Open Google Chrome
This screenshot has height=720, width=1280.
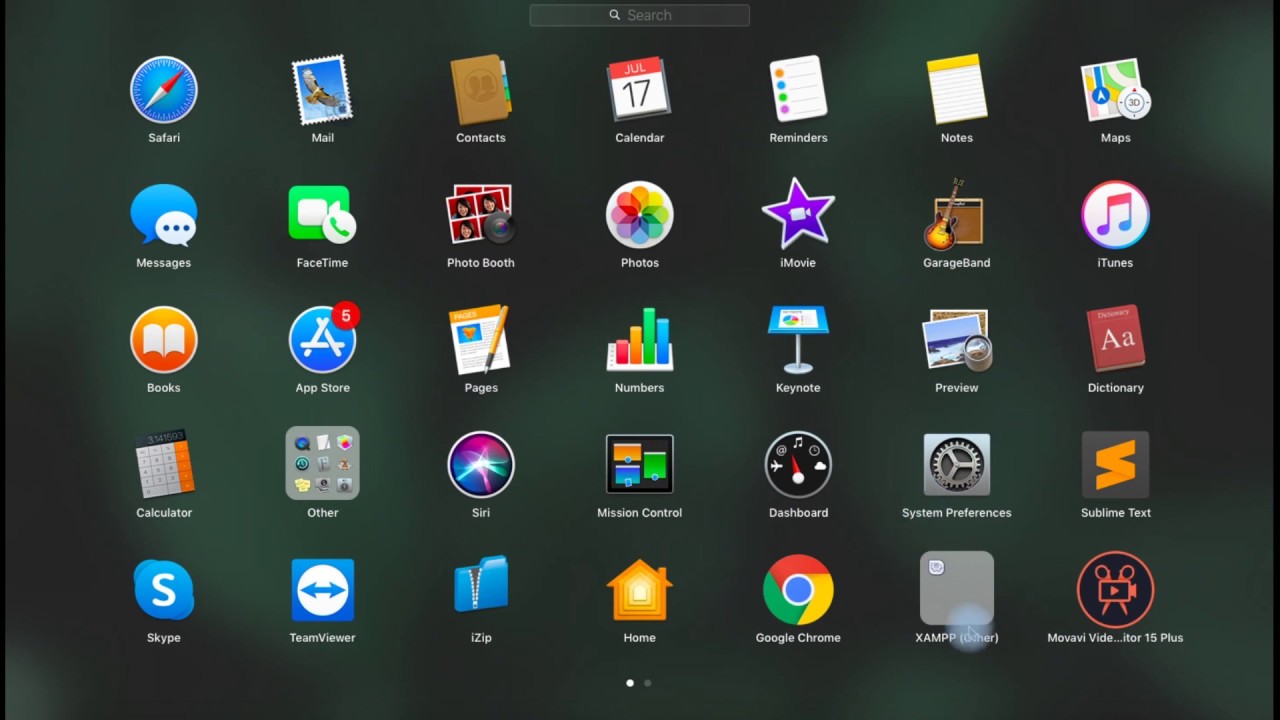[x=798, y=590]
